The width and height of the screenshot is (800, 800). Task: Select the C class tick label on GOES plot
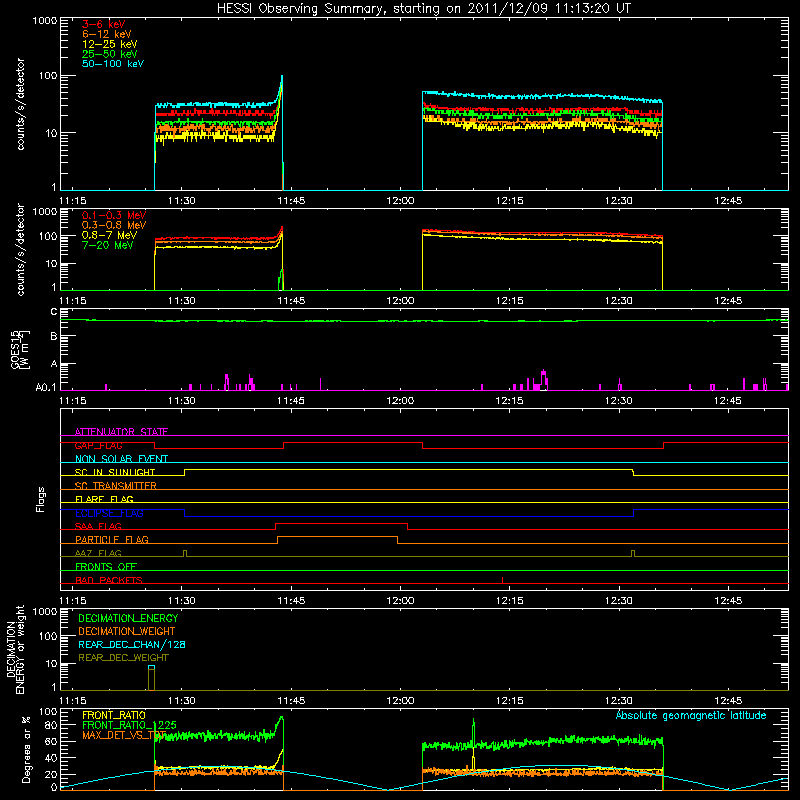point(54,312)
